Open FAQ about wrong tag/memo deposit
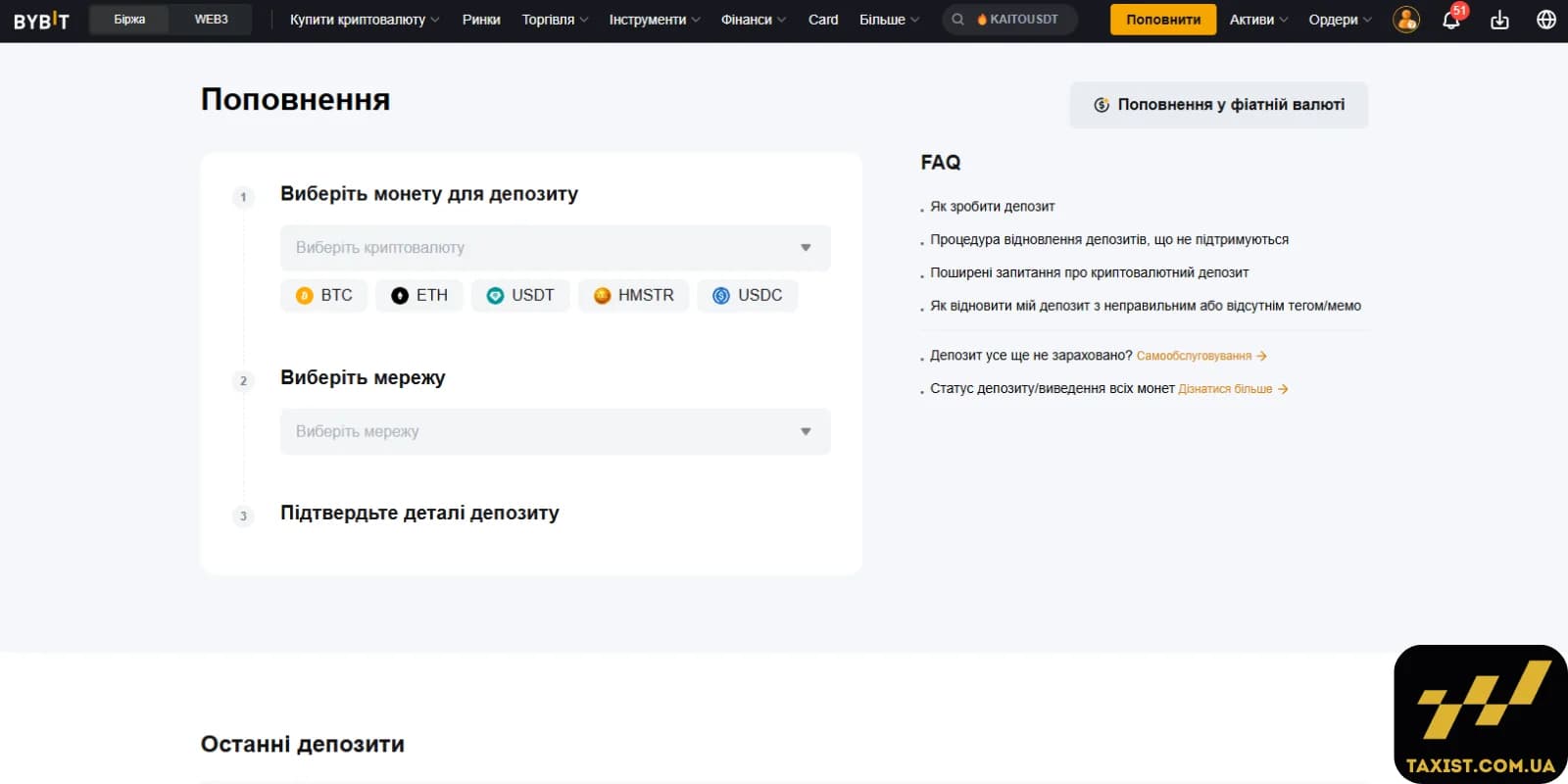This screenshot has height=784, width=1568. (x=1146, y=307)
